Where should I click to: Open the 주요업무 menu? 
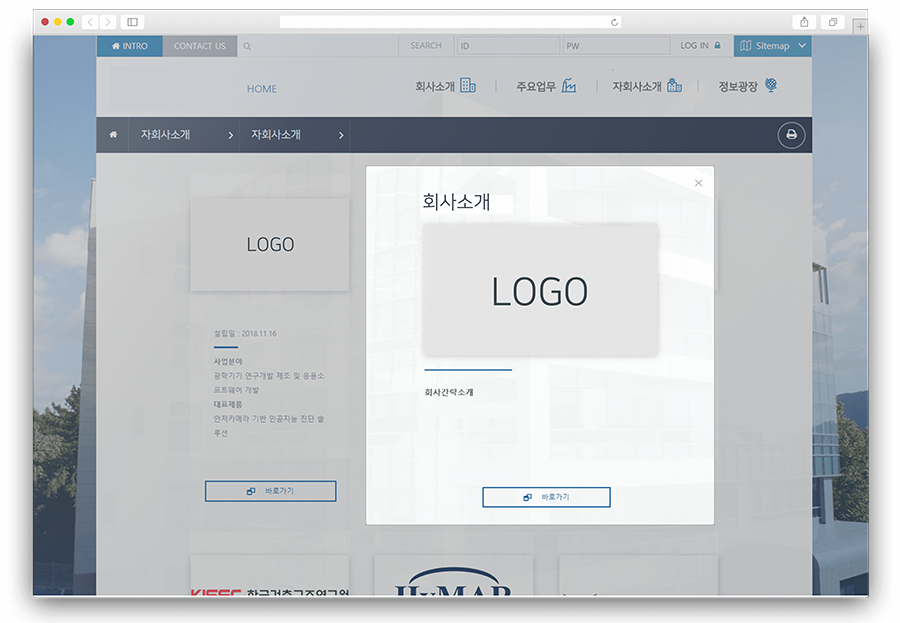[x=536, y=87]
